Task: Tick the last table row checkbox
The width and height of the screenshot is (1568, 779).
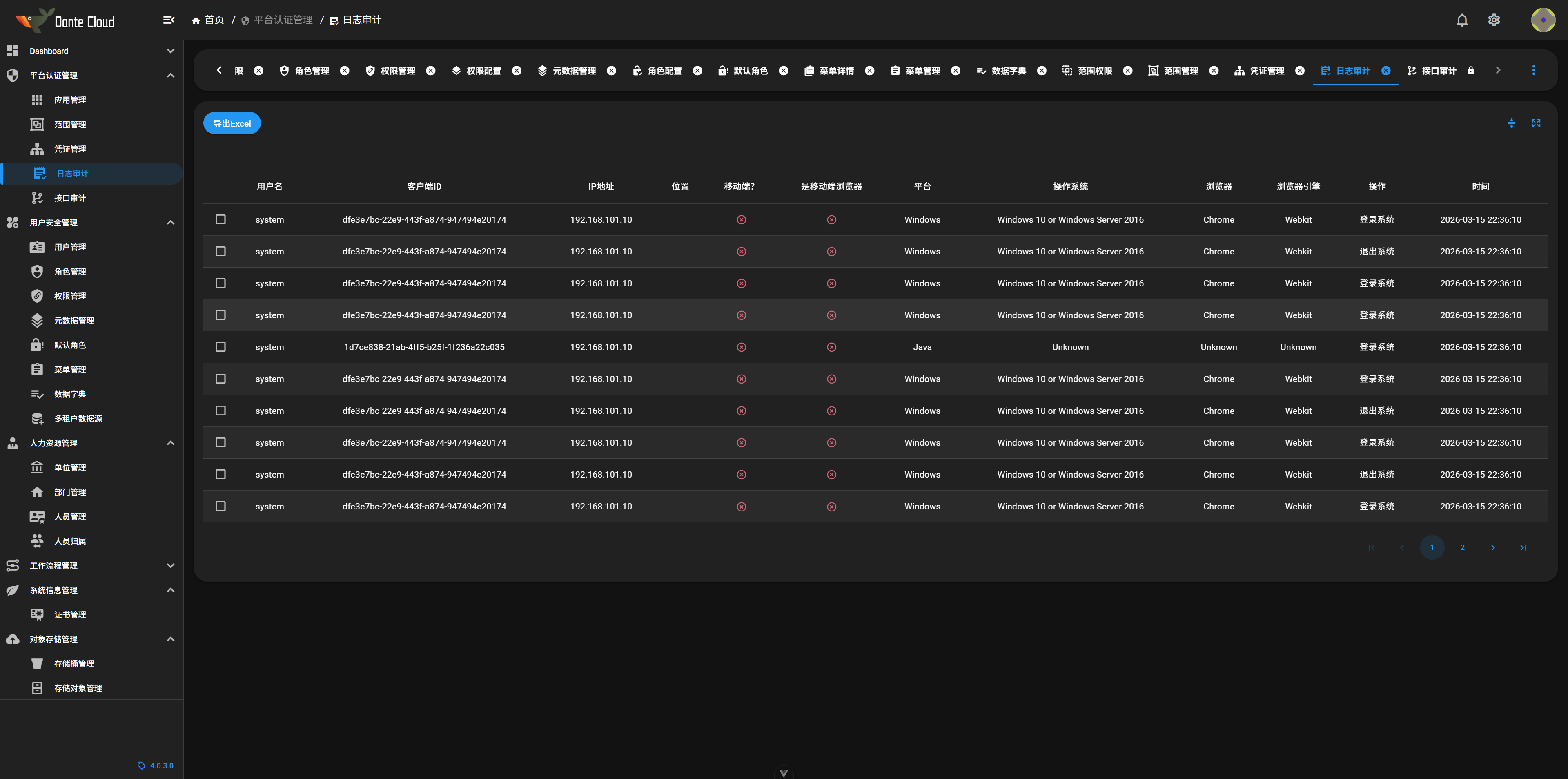Action: point(220,506)
